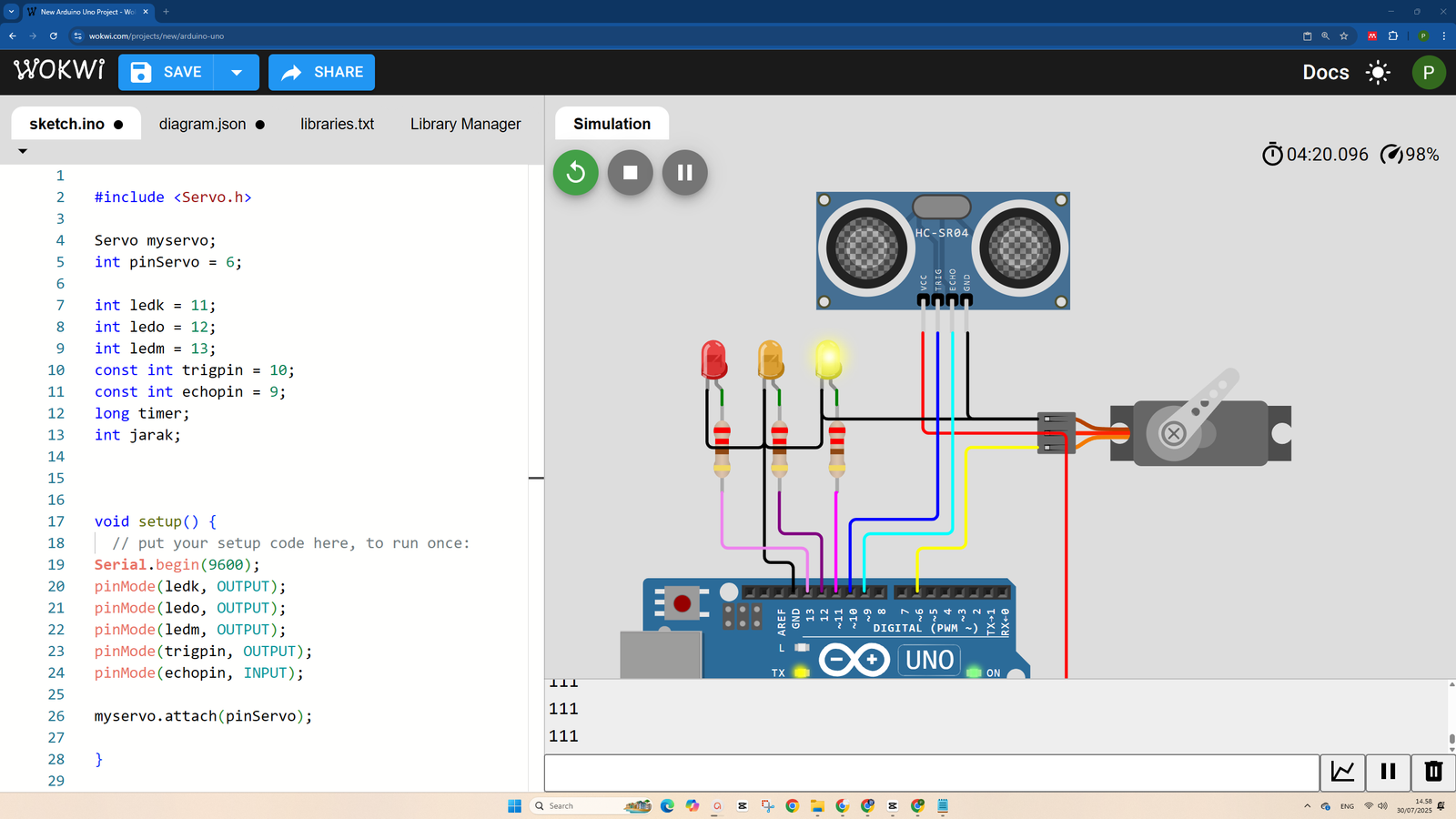Click 'Serial.begin(9600);' code line
Image resolution: width=1456 pixels, height=819 pixels.
coord(177,564)
